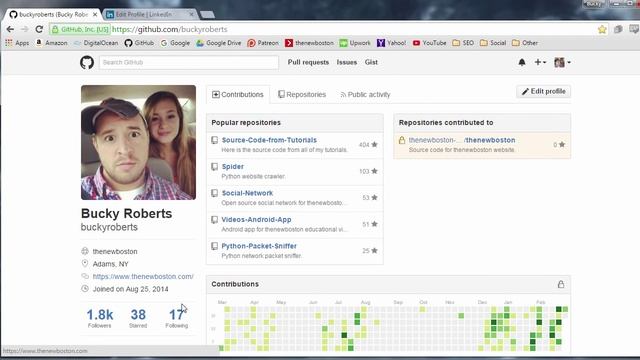Screen dimensions: 640x360
Task: Open the Source-Code-from-Tutorials repository
Action: pyautogui.click(x=269, y=140)
